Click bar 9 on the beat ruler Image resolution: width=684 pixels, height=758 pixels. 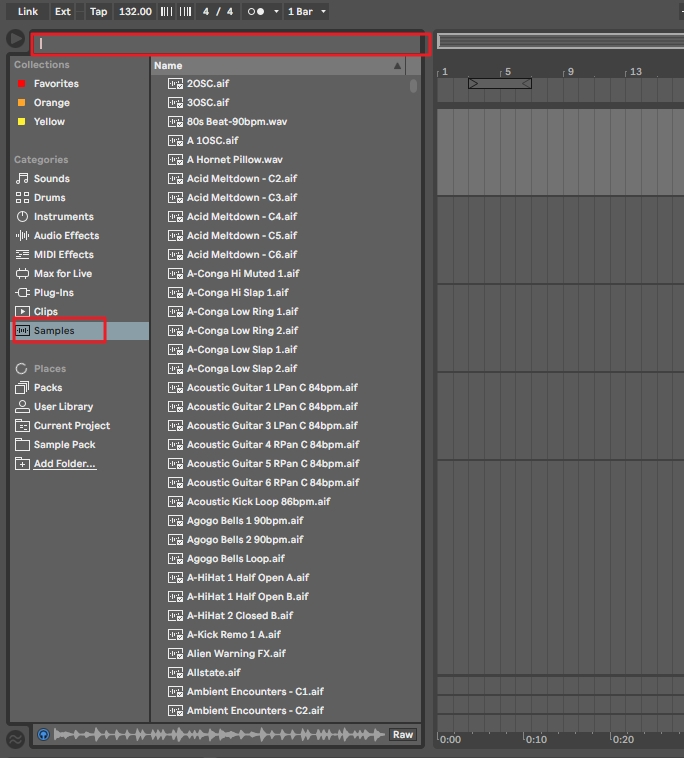coord(570,72)
